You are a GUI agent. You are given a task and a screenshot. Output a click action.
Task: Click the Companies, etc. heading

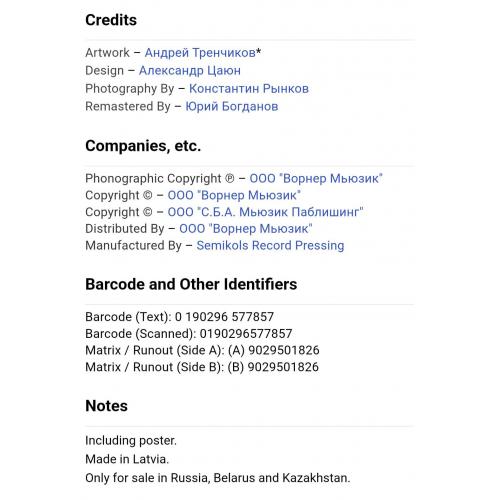[x=143, y=146]
